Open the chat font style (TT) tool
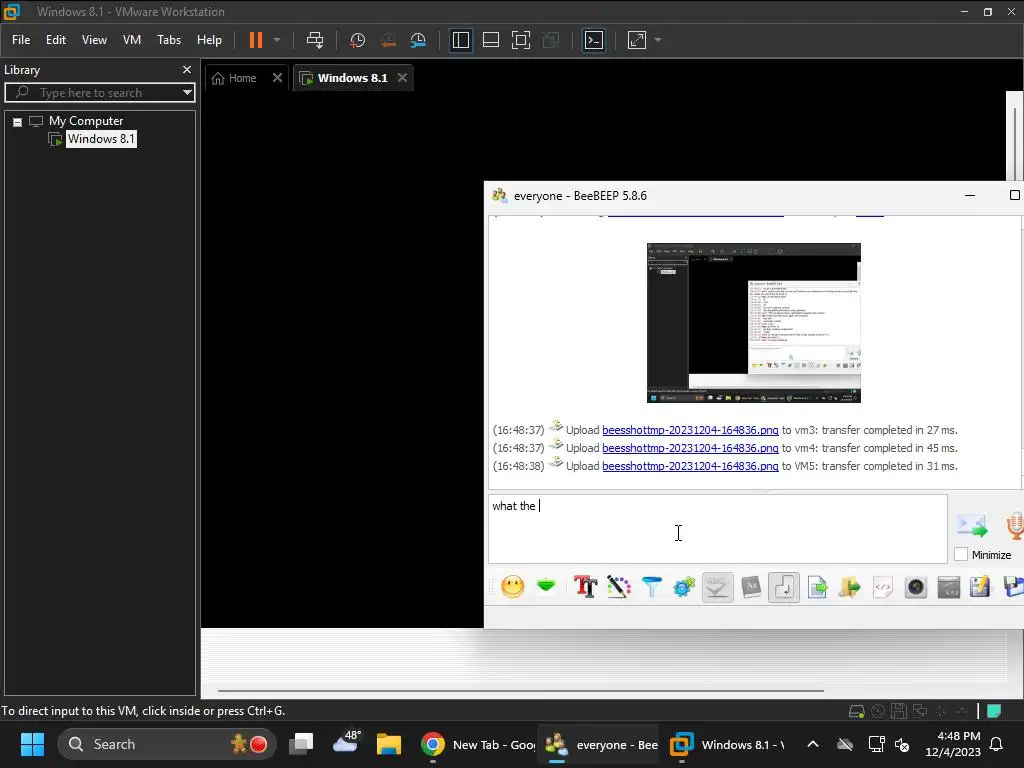 (585, 586)
